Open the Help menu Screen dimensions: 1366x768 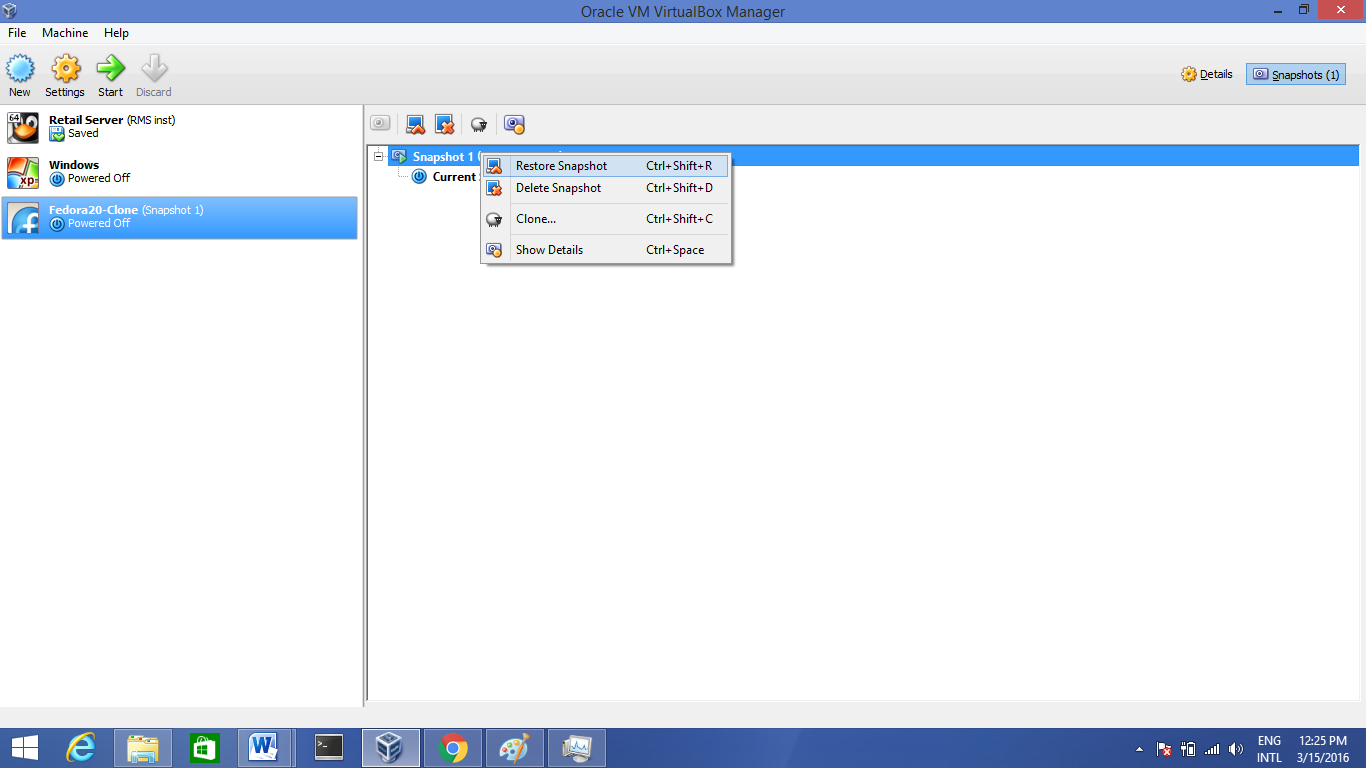[116, 33]
